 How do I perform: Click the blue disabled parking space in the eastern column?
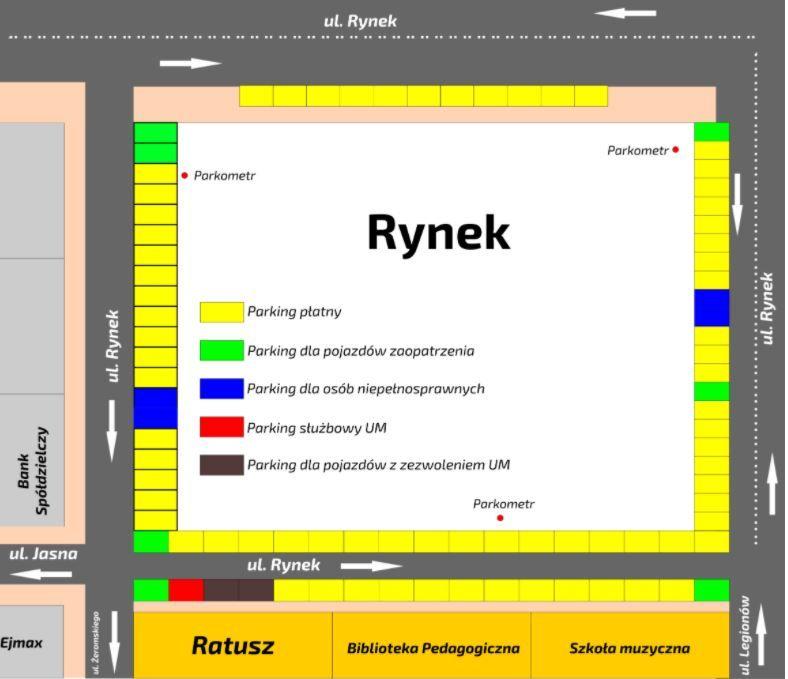coord(712,308)
